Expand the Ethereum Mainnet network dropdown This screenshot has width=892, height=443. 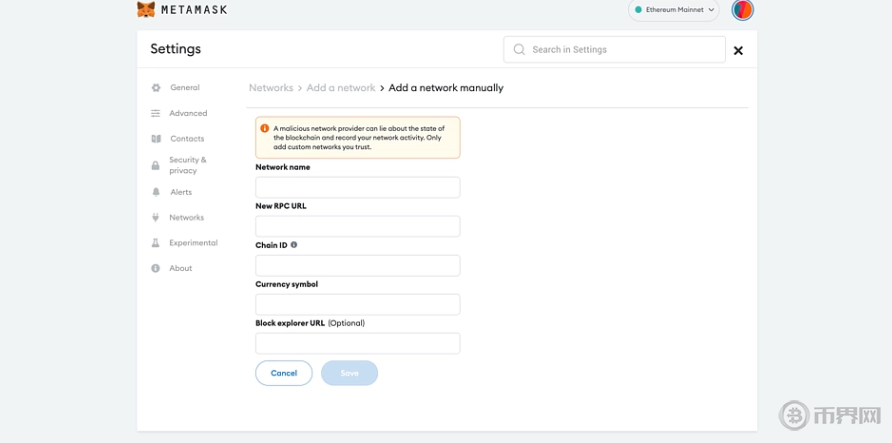click(x=676, y=10)
